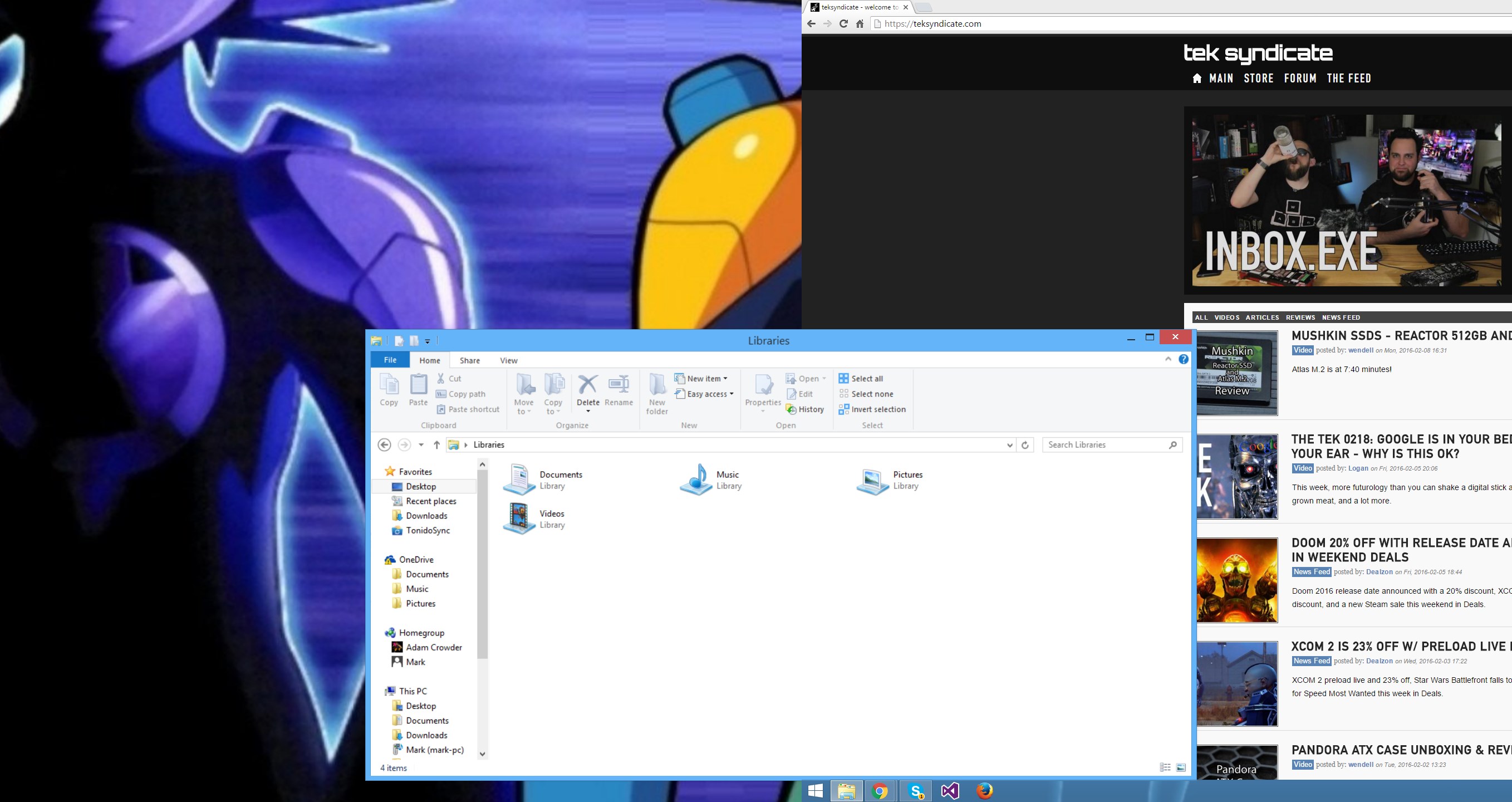This screenshot has width=1512, height=802.
Task: Click the Chrome address bar URL
Action: point(932,24)
